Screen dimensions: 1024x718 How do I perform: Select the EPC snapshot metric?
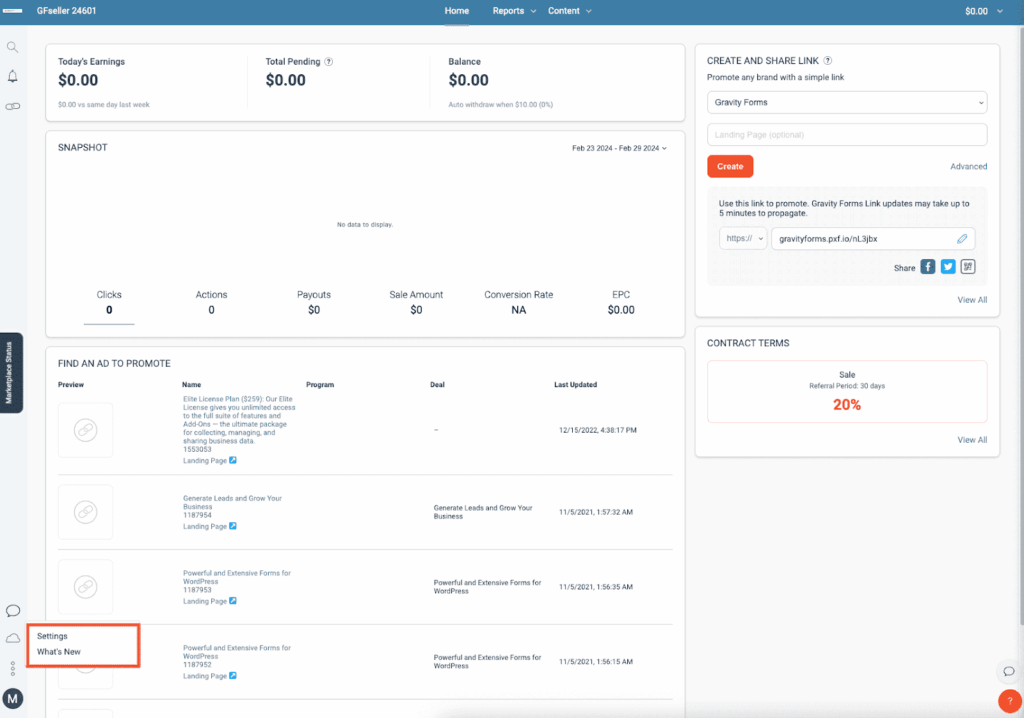pyautogui.click(x=621, y=302)
